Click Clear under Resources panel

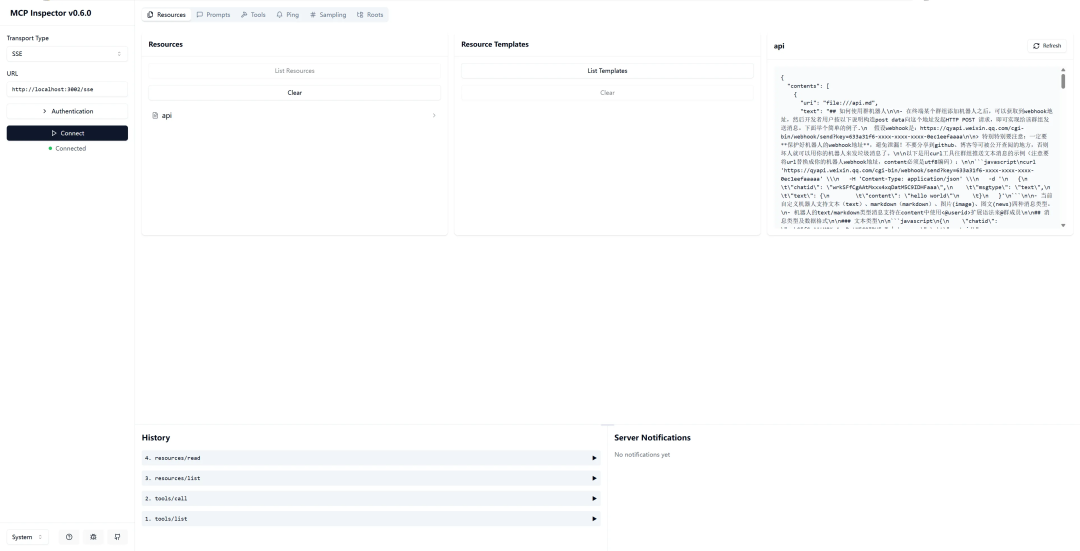click(295, 93)
